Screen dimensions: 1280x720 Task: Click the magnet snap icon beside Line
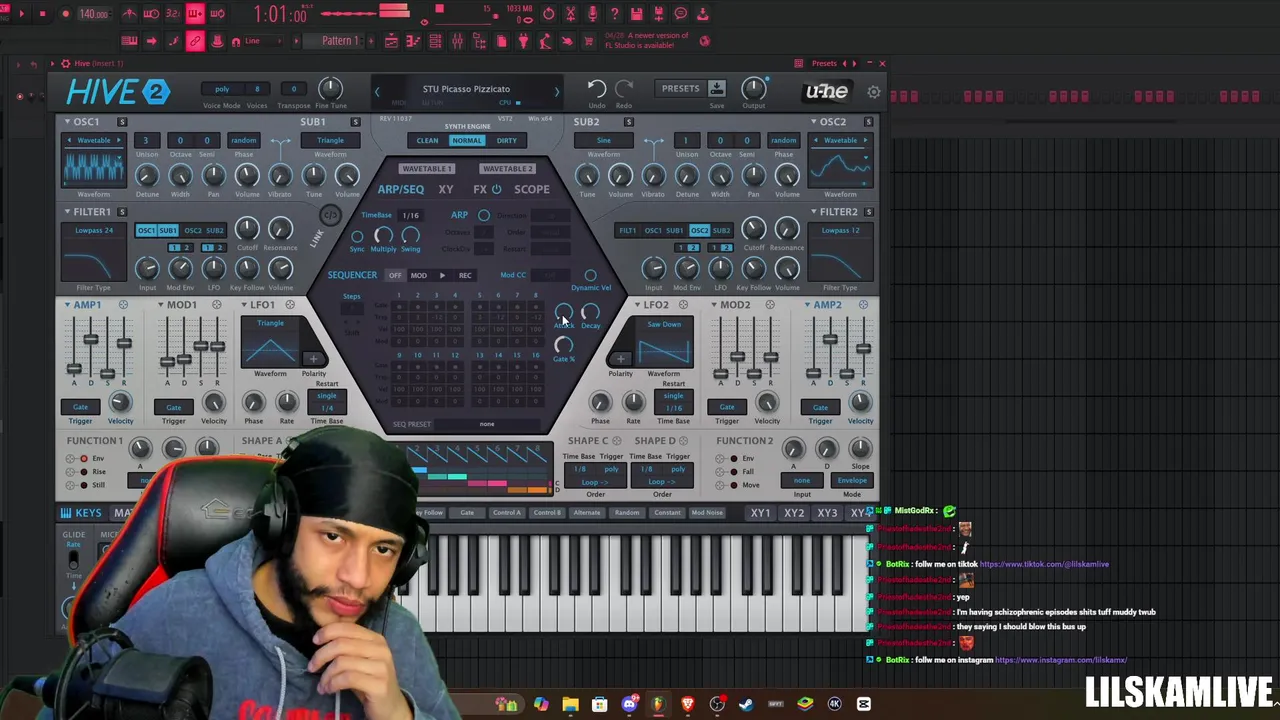pos(236,41)
